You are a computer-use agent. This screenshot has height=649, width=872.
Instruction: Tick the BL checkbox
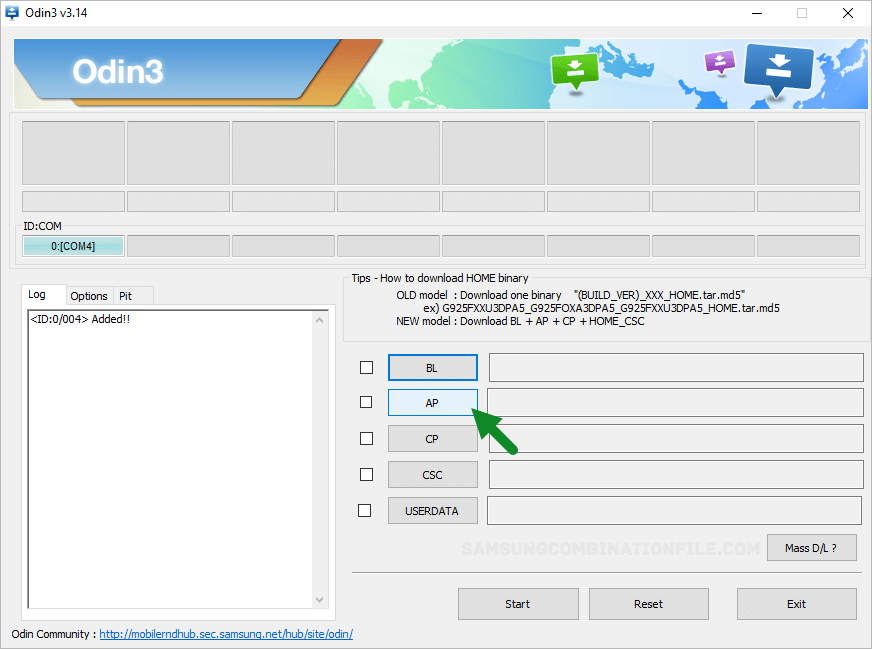click(x=366, y=368)
